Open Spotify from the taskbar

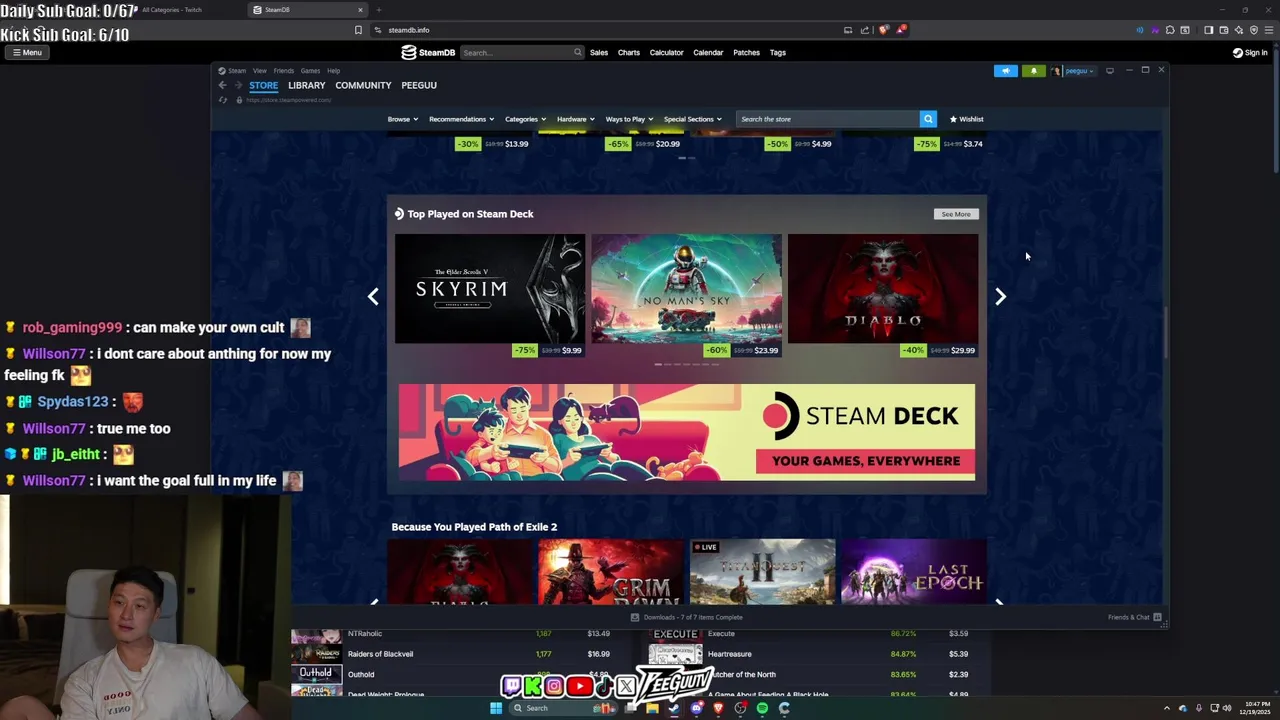(762, 708)
